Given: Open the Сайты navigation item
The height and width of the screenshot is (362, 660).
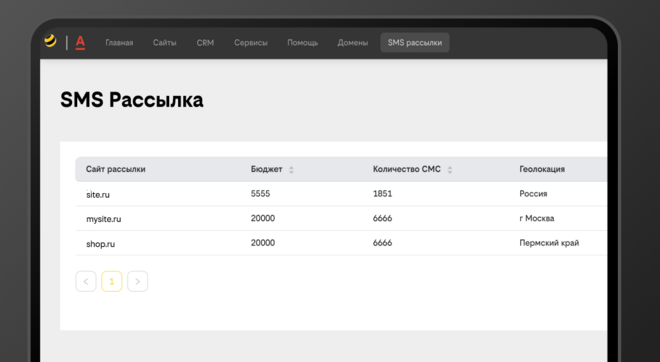Looking at the screenshot, I should click(x=165, y=43).
